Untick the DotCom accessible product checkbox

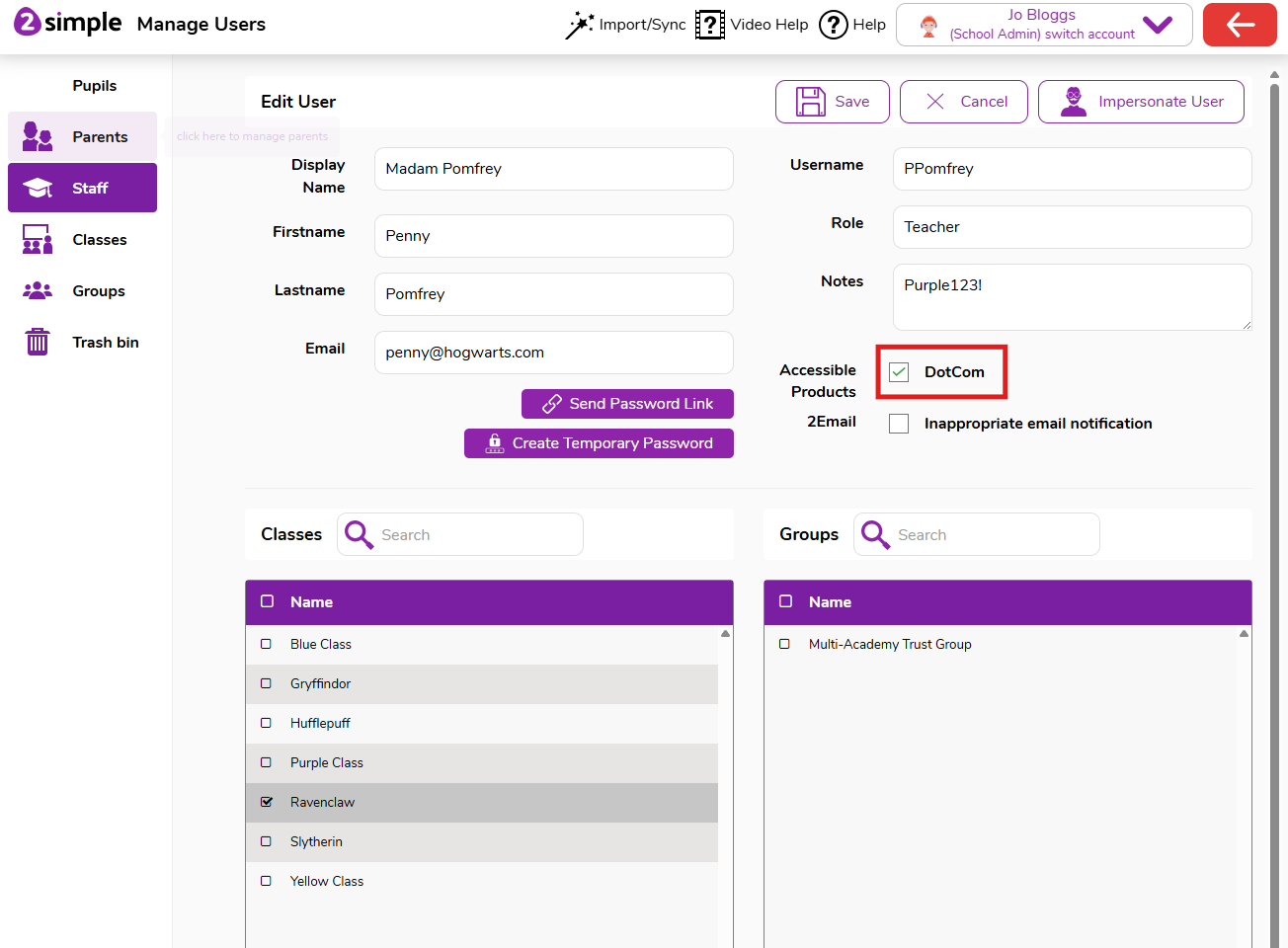pos(899,372)
